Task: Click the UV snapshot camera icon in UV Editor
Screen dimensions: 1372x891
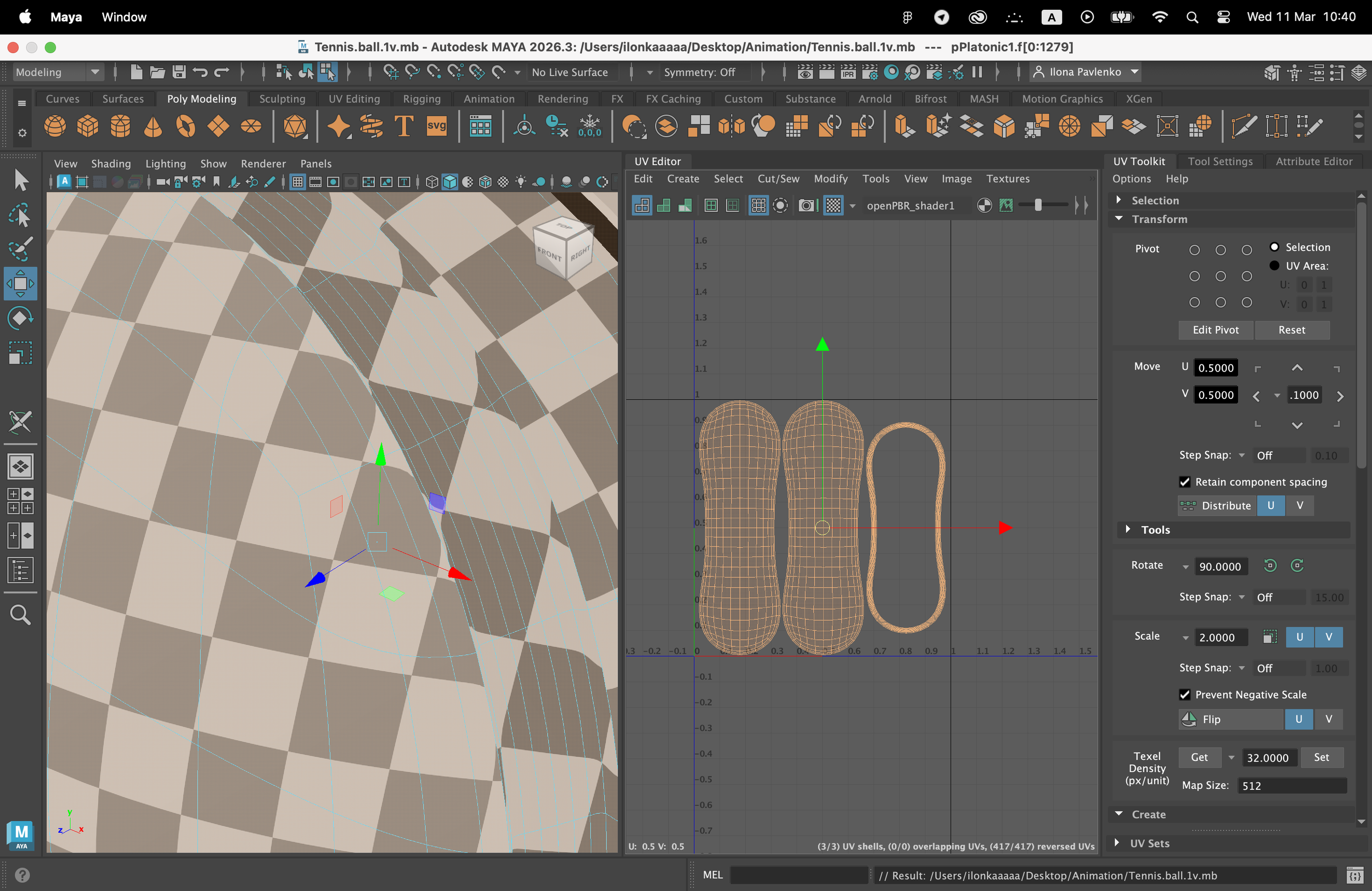Action: (x=807, y=205)
